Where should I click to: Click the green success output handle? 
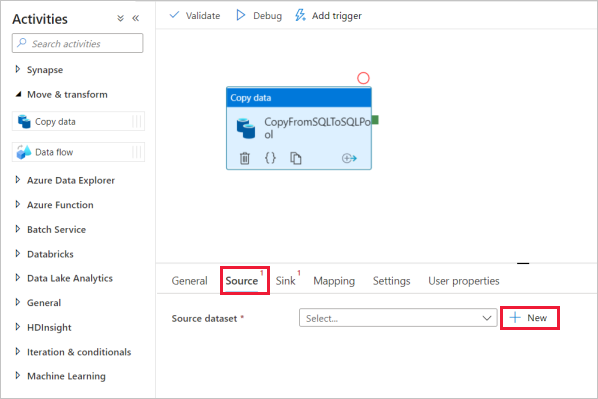click(x=375, y=120)
